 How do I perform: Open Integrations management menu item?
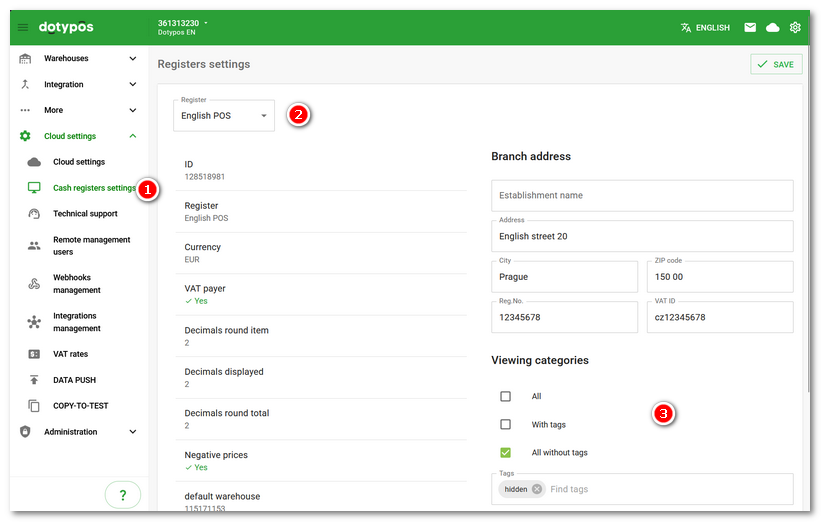coord(79,322)
